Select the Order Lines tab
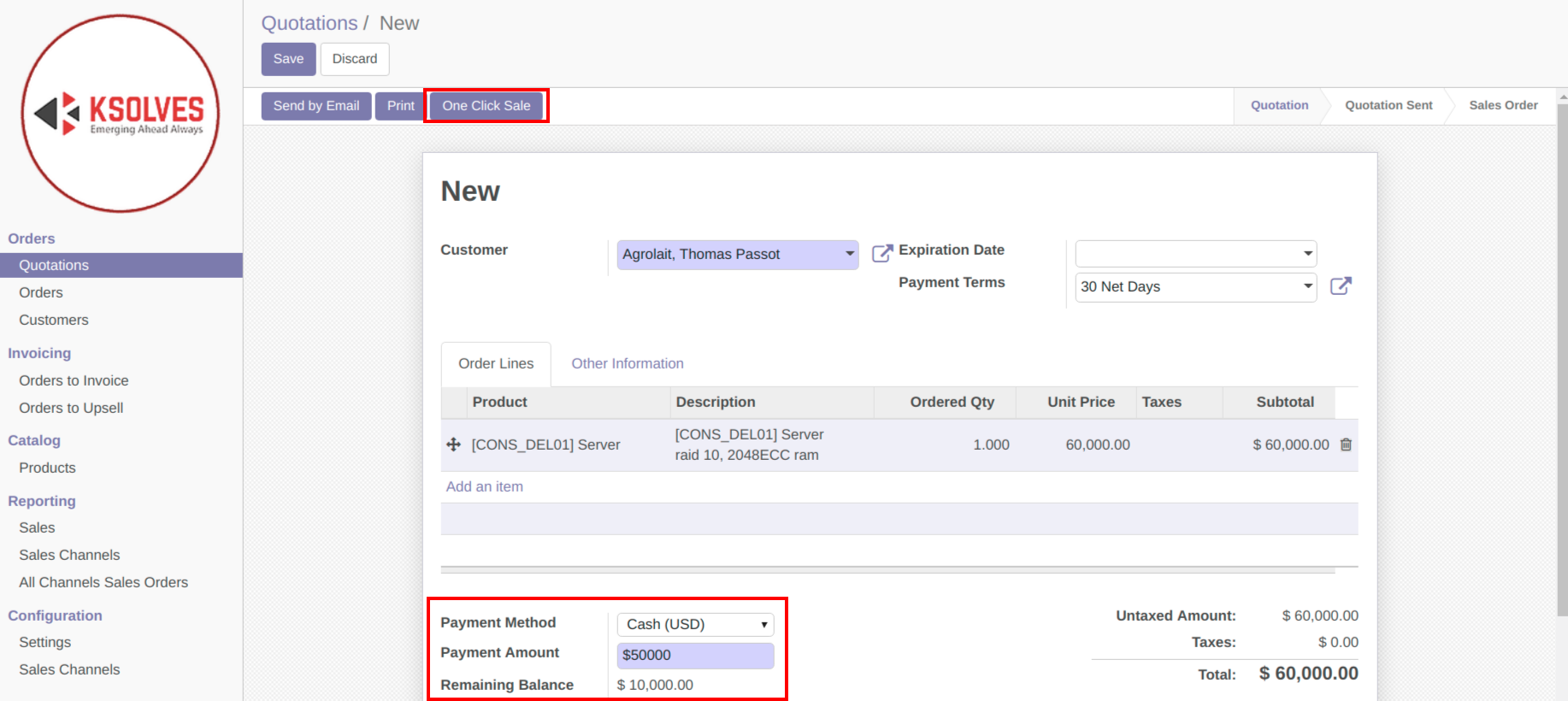This screenshot has height=701, width=1568. [496, 363]
